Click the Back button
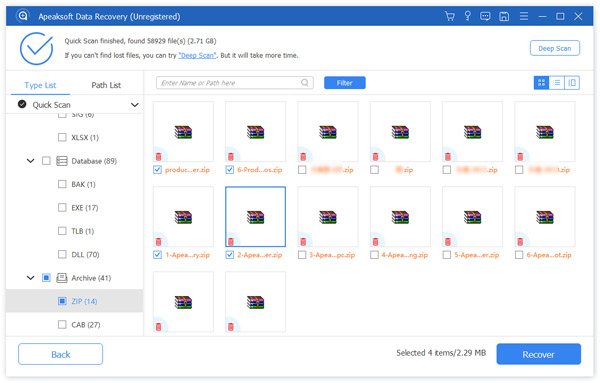Screen dimensions: 600x383 [60, 354]
